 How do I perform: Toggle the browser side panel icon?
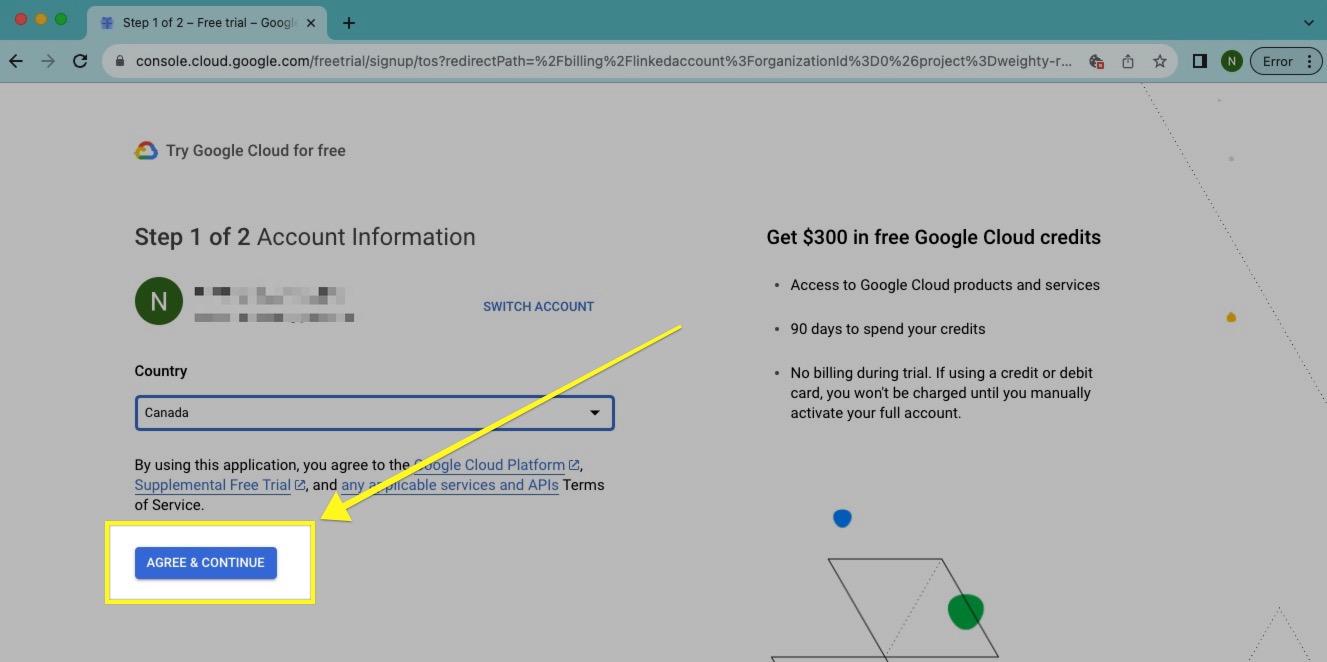click(1200, 61)
